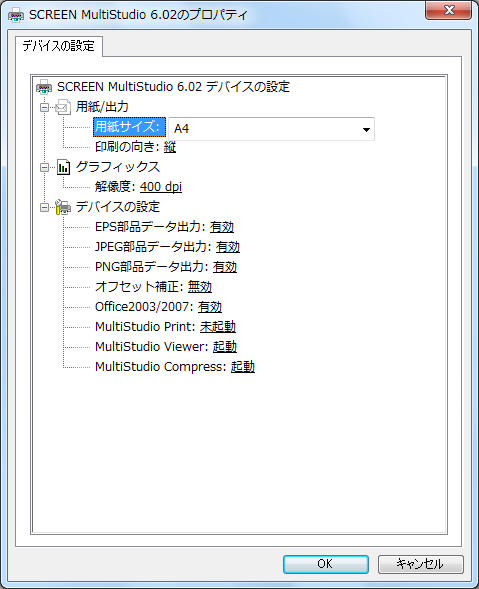The width and height of the screenshot is (479, 589).
Task: Select the デバイスの設定 tree node label
Action: 118,207
